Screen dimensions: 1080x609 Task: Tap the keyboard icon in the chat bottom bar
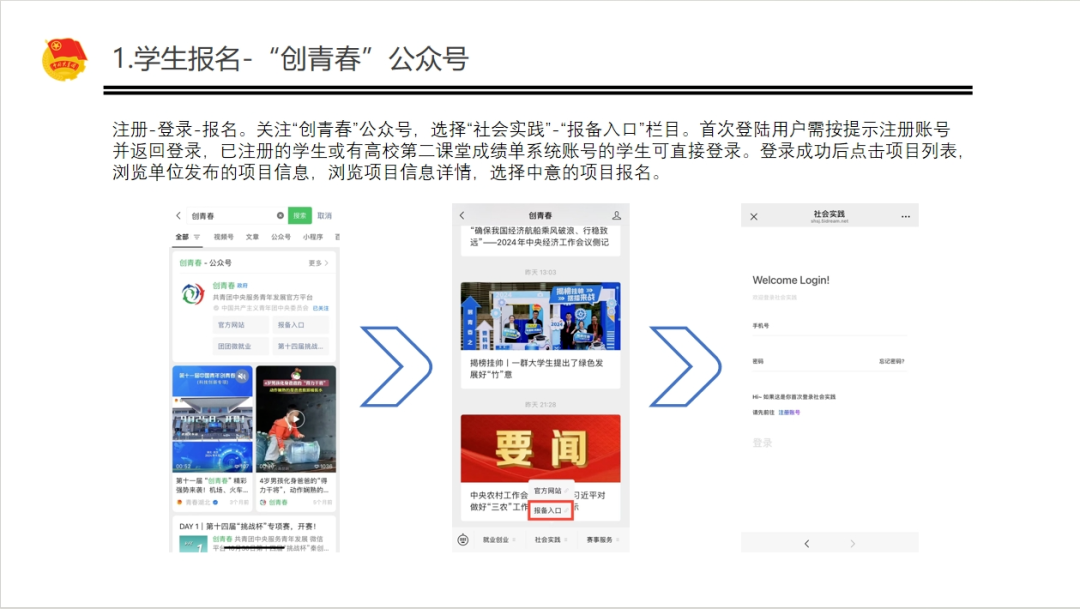463,540
